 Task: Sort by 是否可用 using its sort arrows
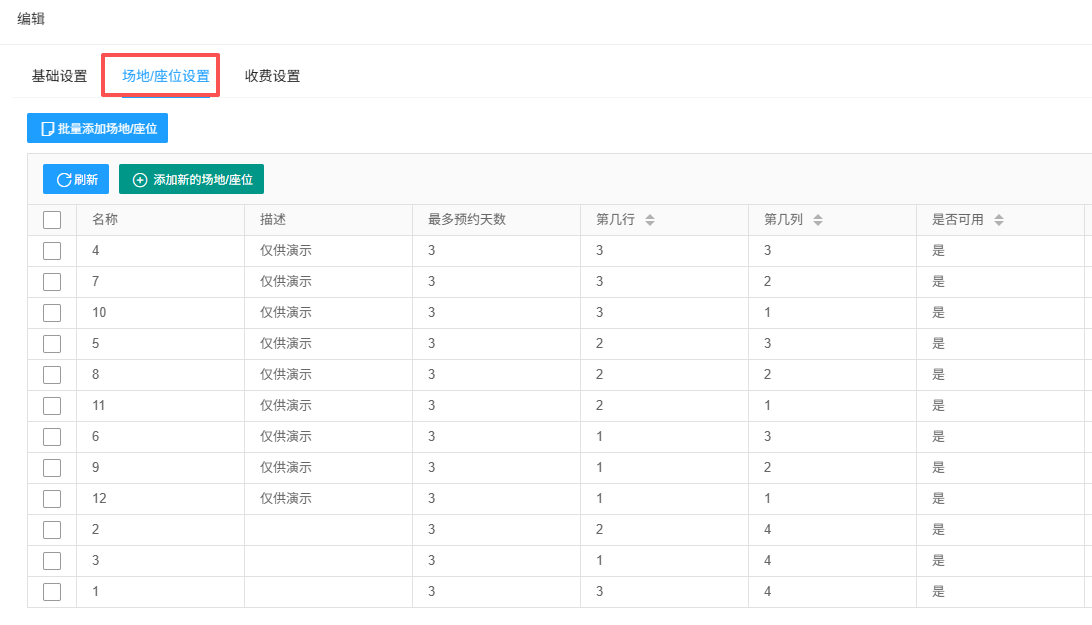(998, 220)
